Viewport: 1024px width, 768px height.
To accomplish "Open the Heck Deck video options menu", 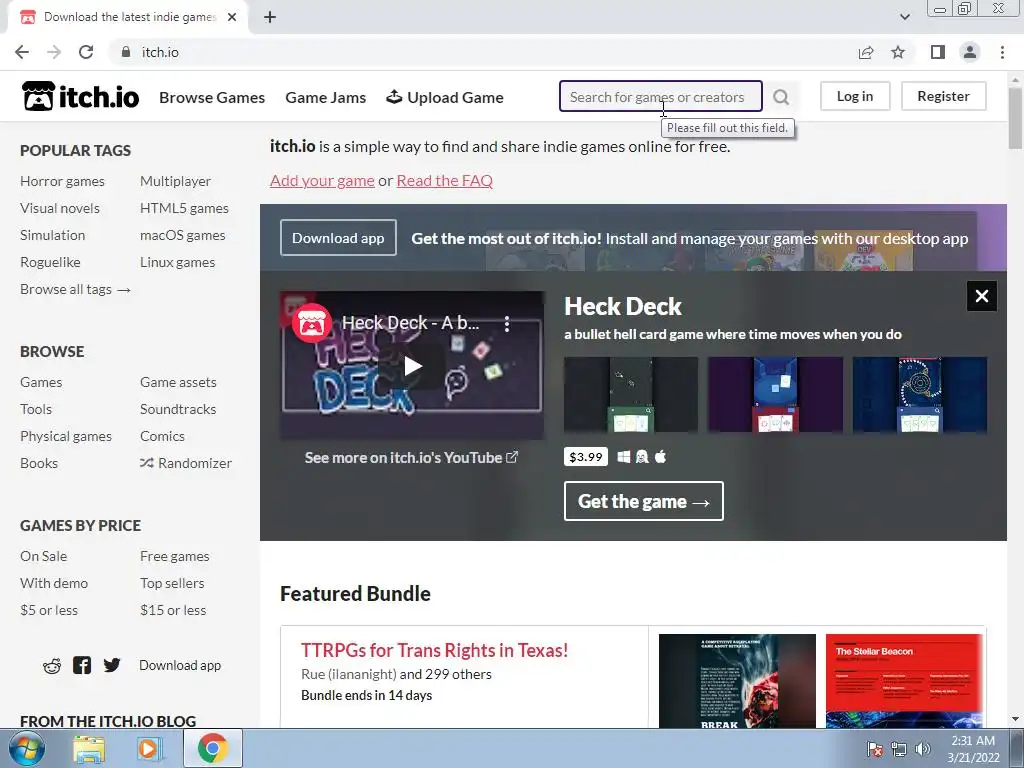I will pyautogui.click(x=507, y=323).
